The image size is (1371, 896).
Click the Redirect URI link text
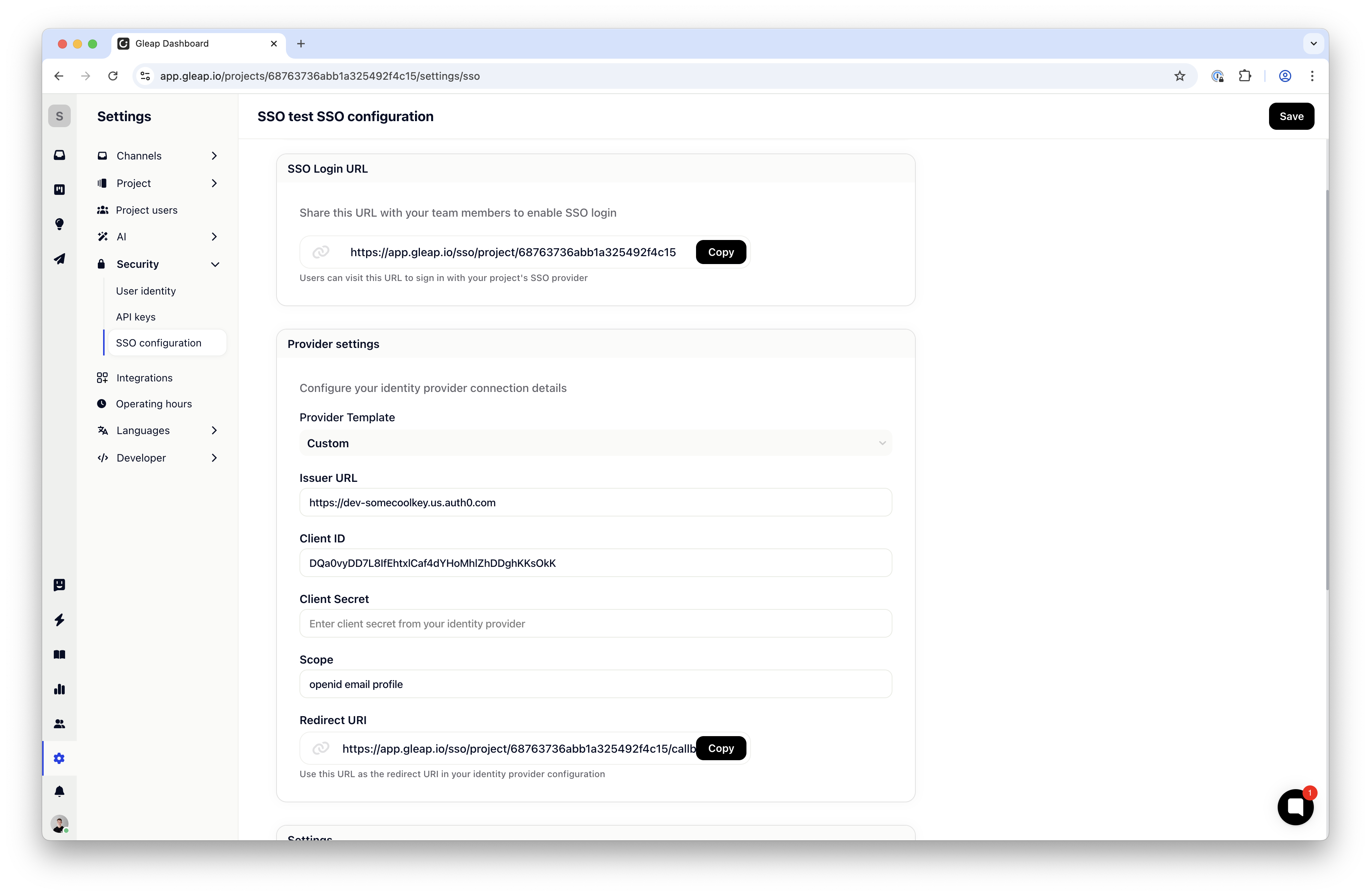(518, 748)
